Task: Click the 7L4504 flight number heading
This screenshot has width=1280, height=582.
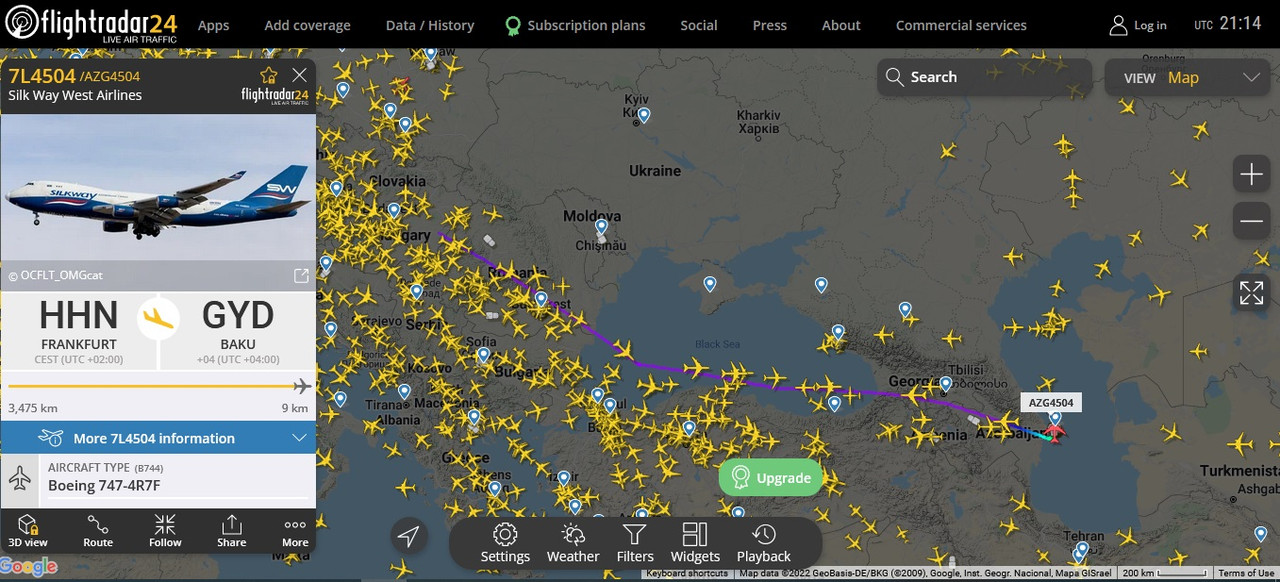Action: coord(42,75)
